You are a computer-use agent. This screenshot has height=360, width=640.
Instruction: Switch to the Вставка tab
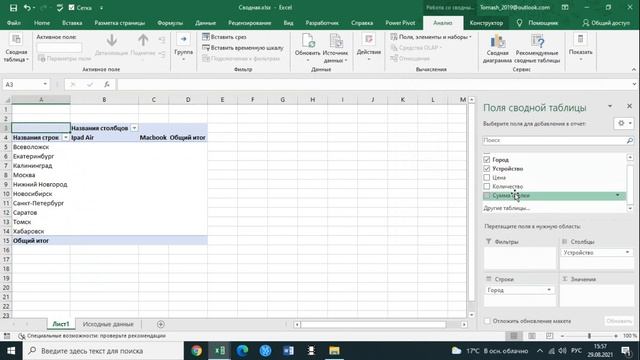72,23
